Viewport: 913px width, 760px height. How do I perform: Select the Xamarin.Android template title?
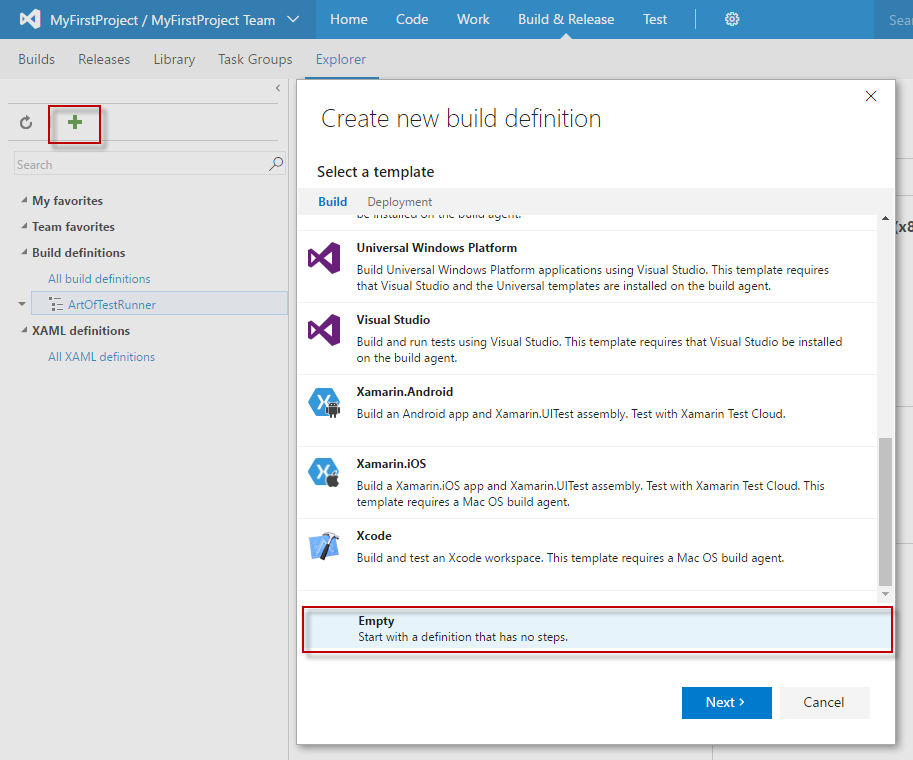click(x=405, y=392)
